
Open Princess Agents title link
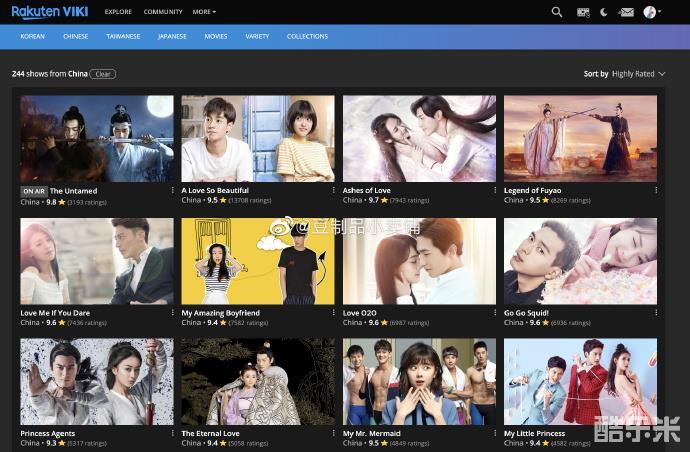48,434
